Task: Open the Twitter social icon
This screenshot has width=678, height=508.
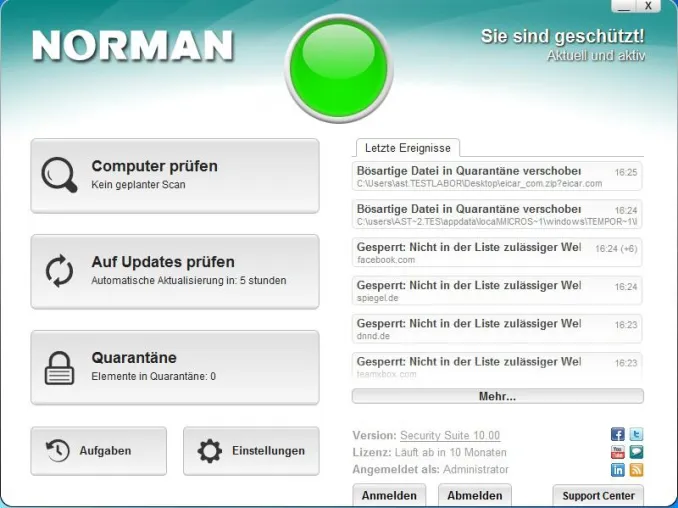Action: 636,434
